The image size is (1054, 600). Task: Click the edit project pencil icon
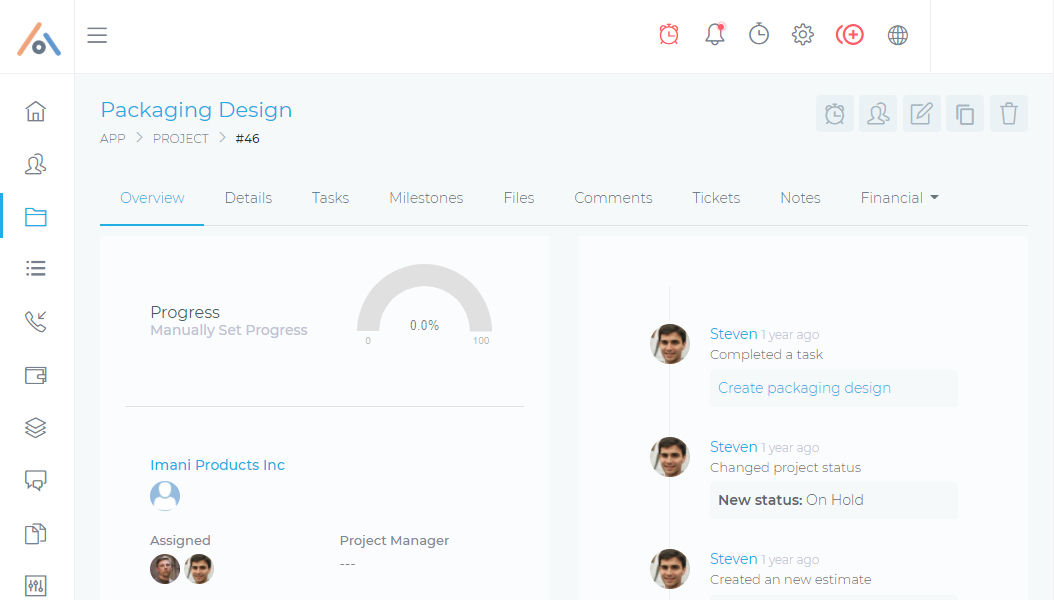pos(921,114)
